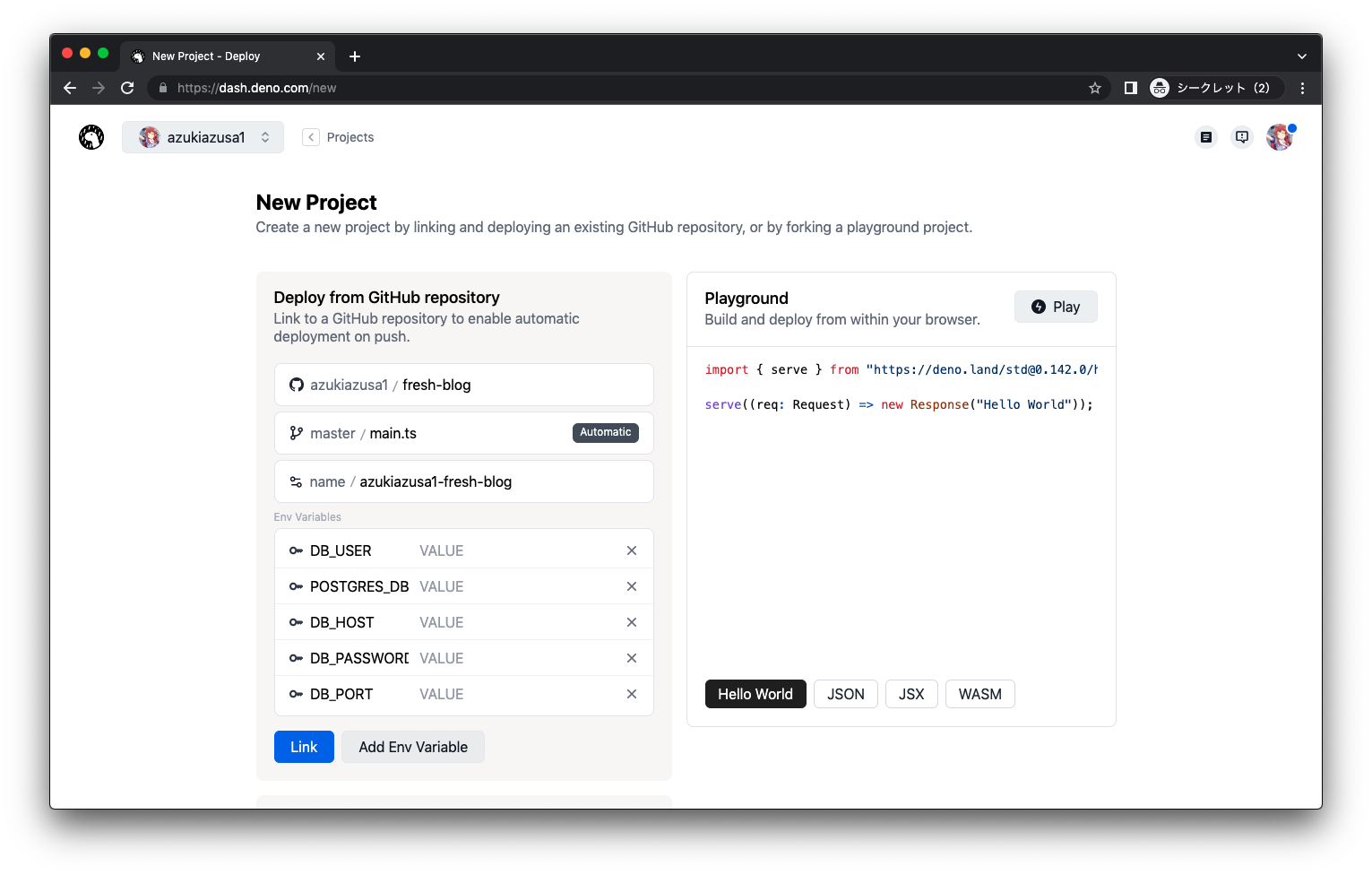Bookmark this page with star icon

click(1094, 88)
